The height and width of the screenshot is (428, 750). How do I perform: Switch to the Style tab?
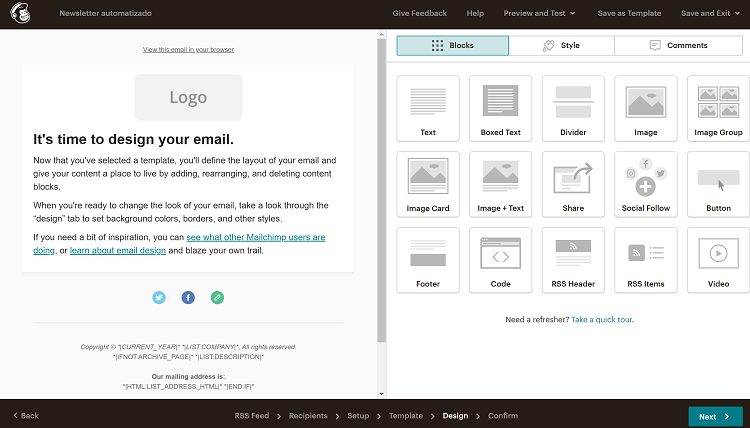(x=561, y=45)
